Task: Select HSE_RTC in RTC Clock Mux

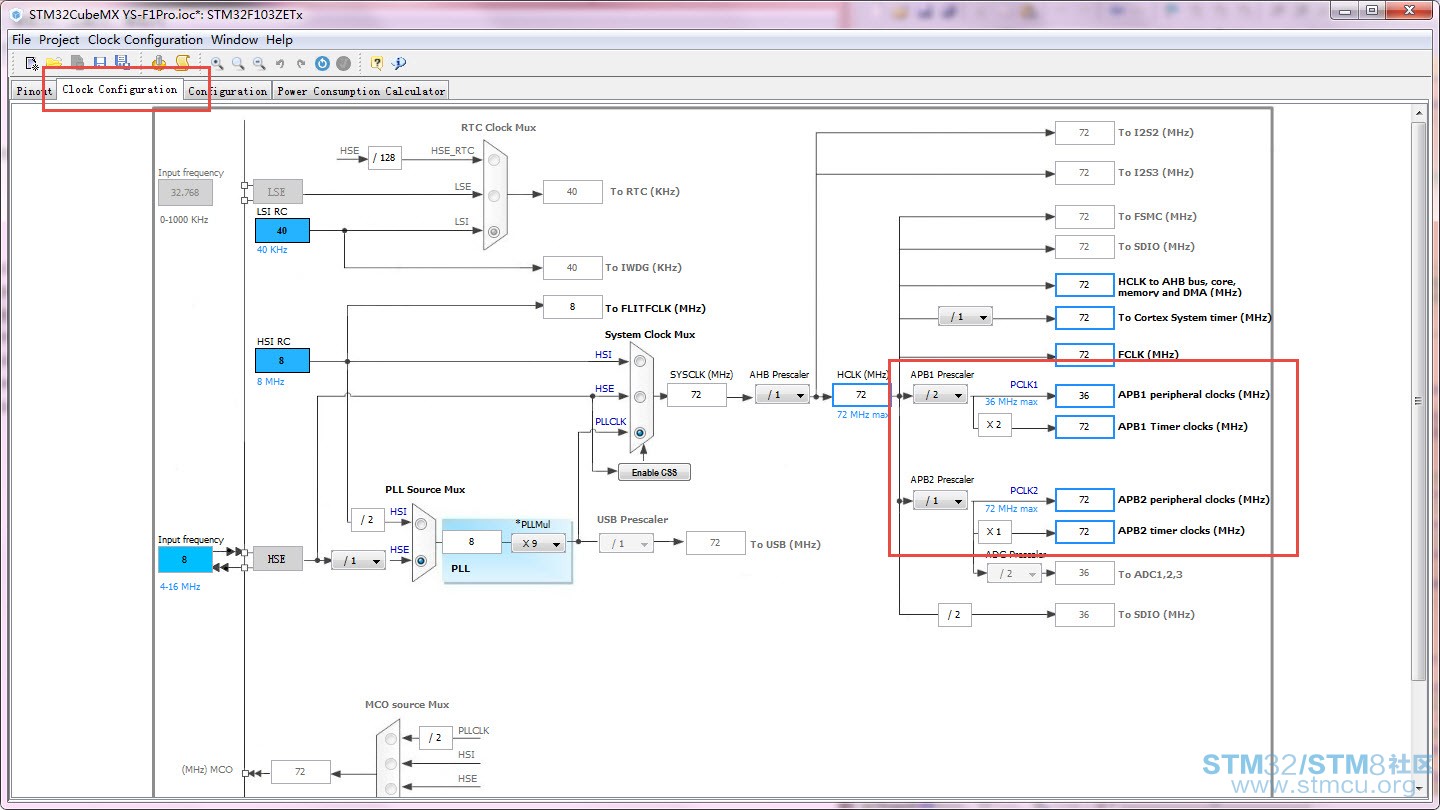Action: coord(494,160)
